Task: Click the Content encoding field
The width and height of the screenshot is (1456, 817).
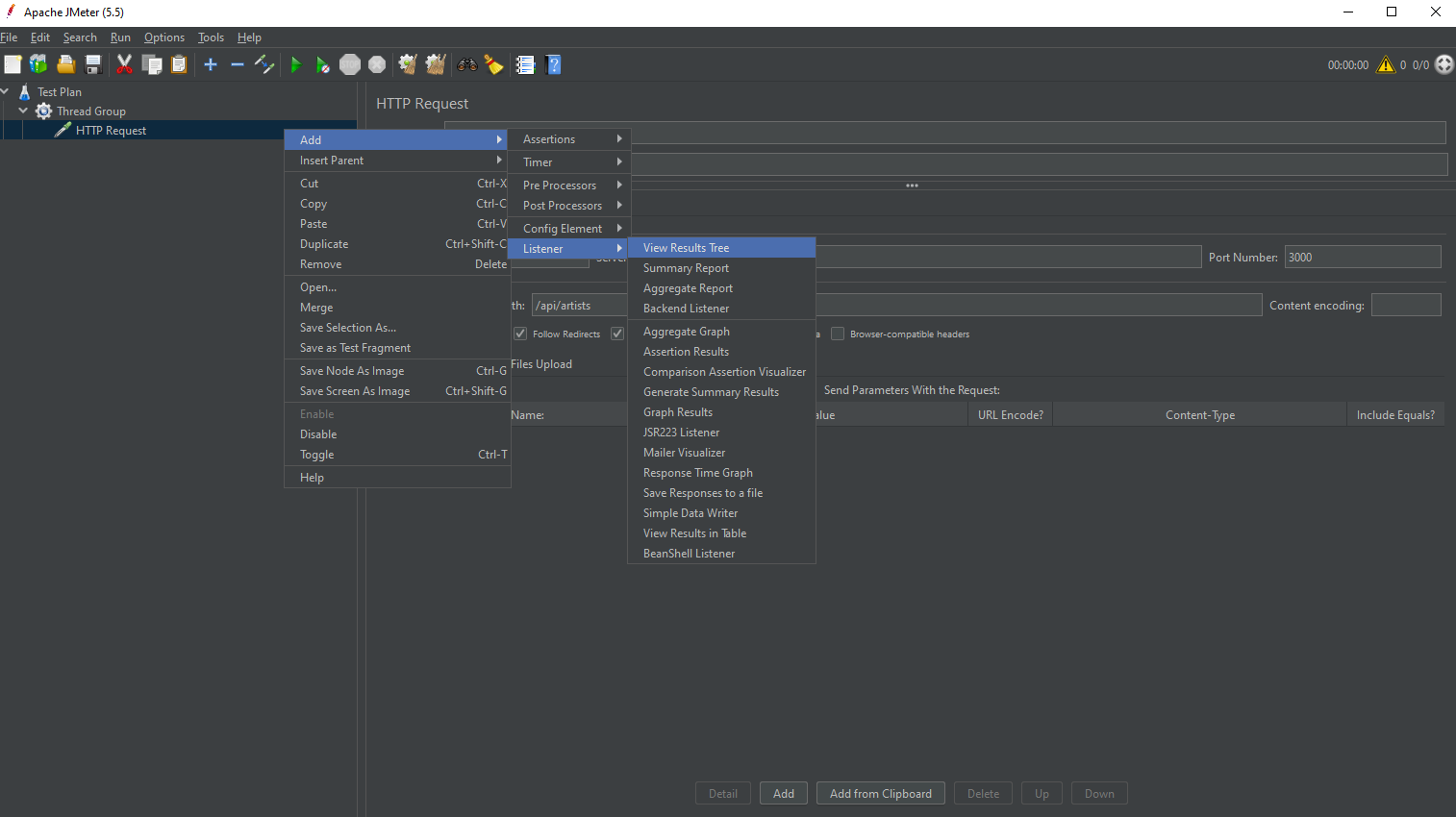Action: click(x=1406, y=305)
